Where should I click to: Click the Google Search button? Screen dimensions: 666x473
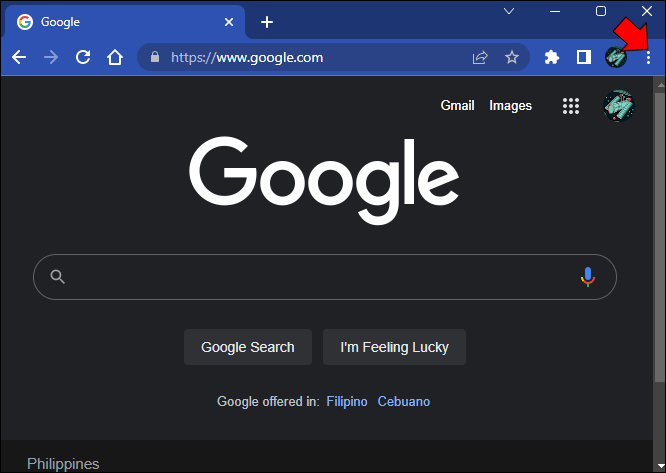[x=248, y=347]
